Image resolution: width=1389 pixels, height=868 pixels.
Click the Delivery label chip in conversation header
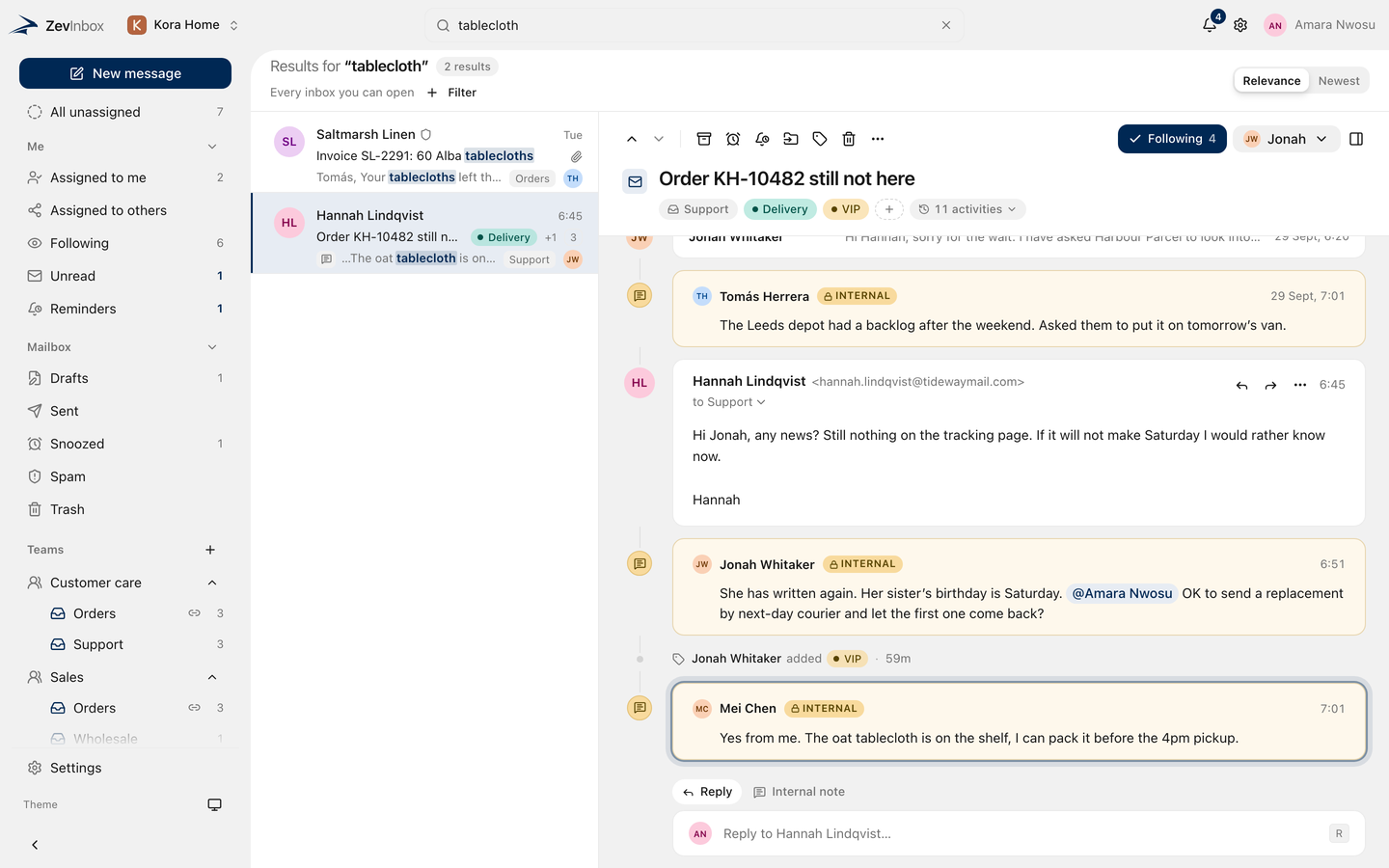pyautogui.click(x=778, y=209)
